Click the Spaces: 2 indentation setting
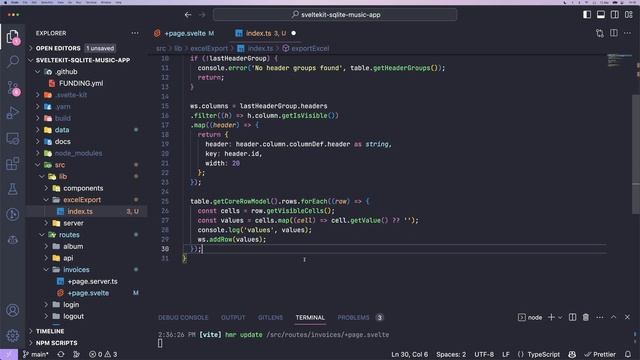The height and width of the screenshot is (360, 640). [x=451, y=354]
